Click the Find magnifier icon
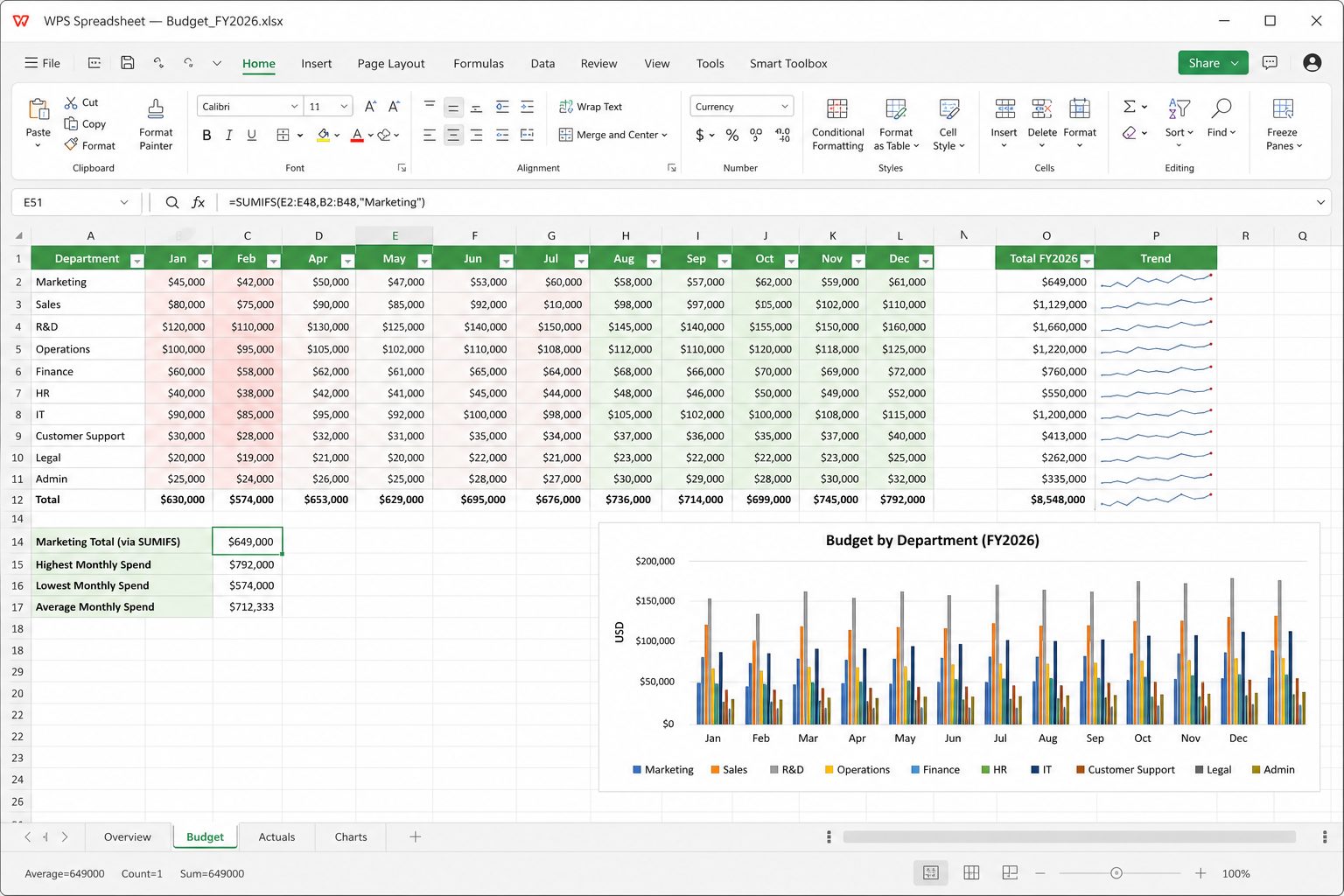 coord(1221,108)
